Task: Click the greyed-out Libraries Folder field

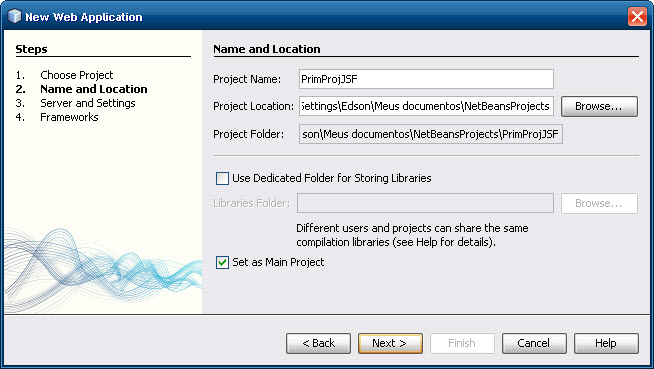Action: click(x=425, y=203)
